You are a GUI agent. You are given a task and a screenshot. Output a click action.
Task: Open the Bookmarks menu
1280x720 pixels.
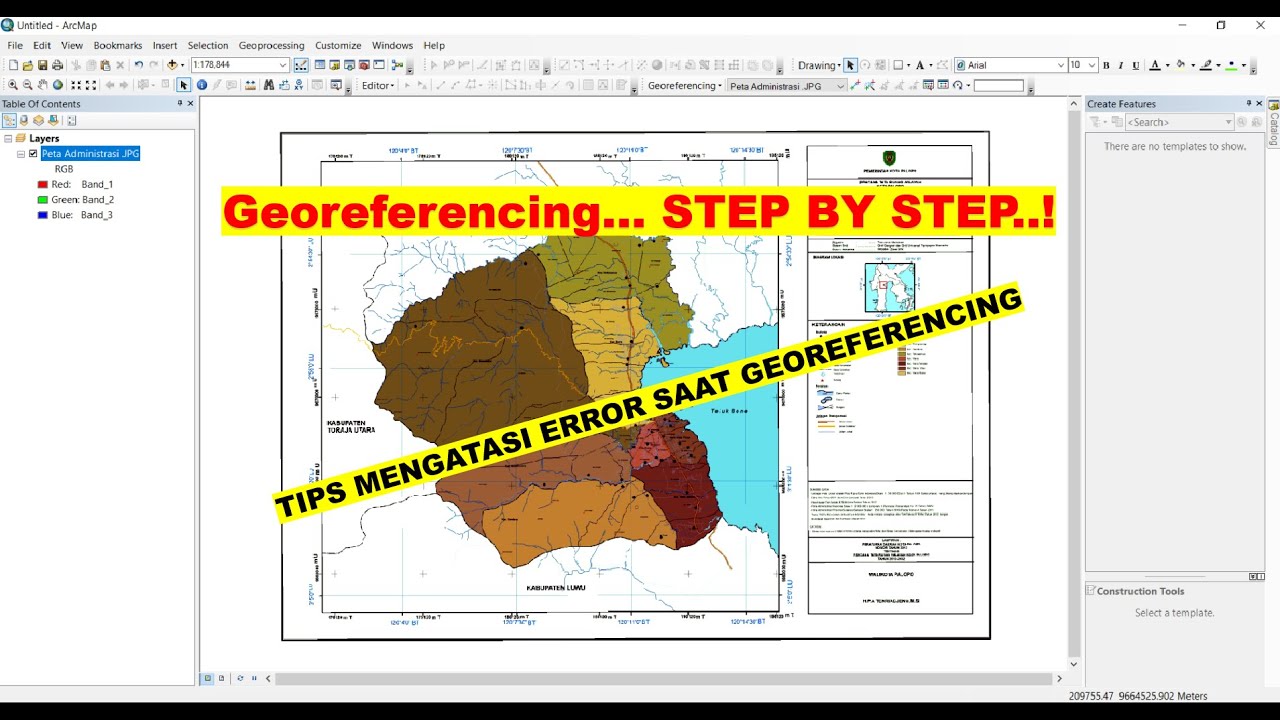coord(118,45)
